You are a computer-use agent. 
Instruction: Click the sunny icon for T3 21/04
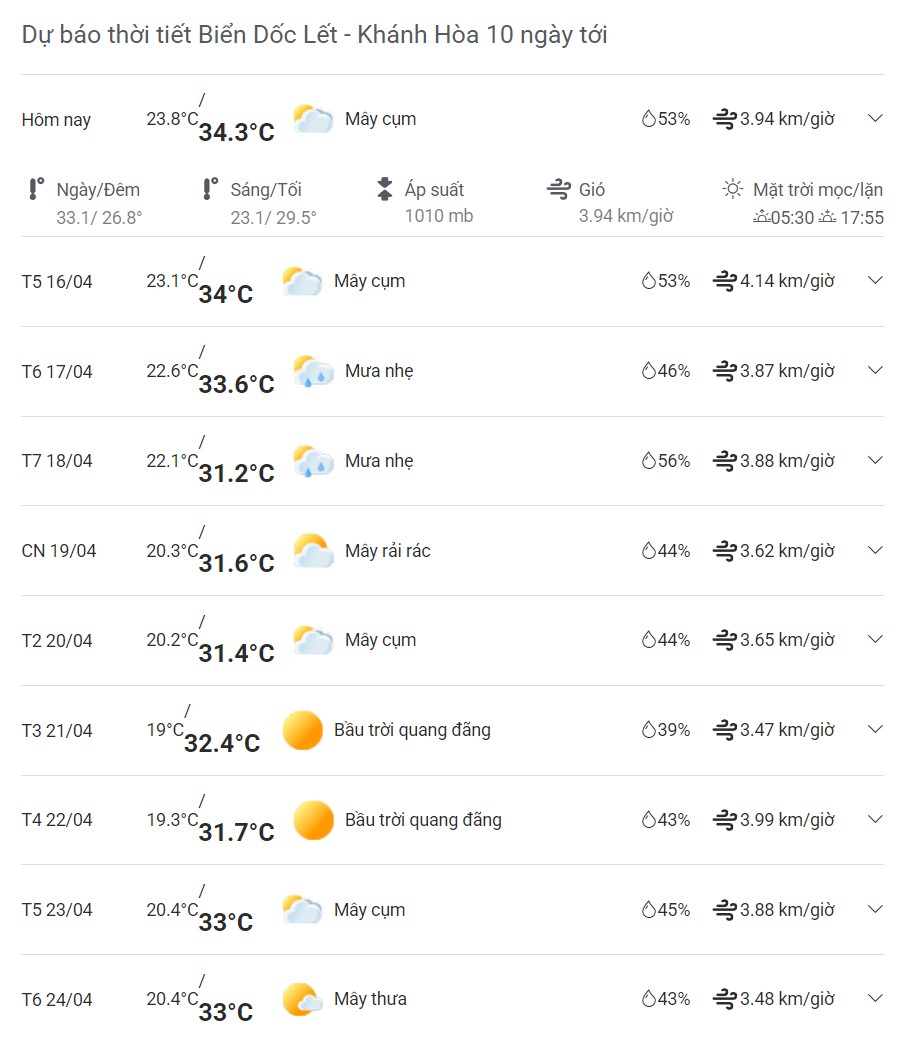tap(302, 730)
